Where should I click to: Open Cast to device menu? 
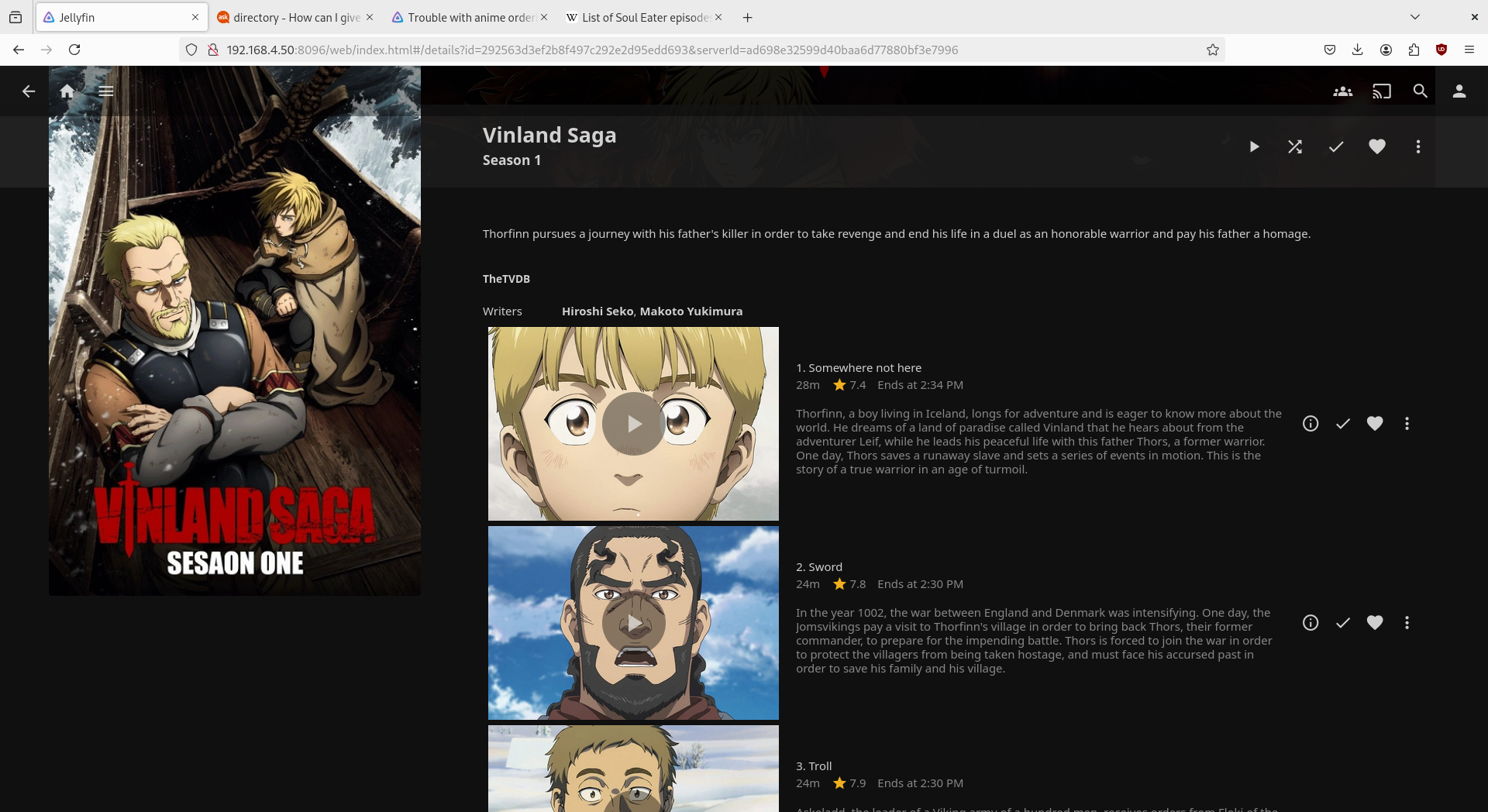[x=1381, y=91]
